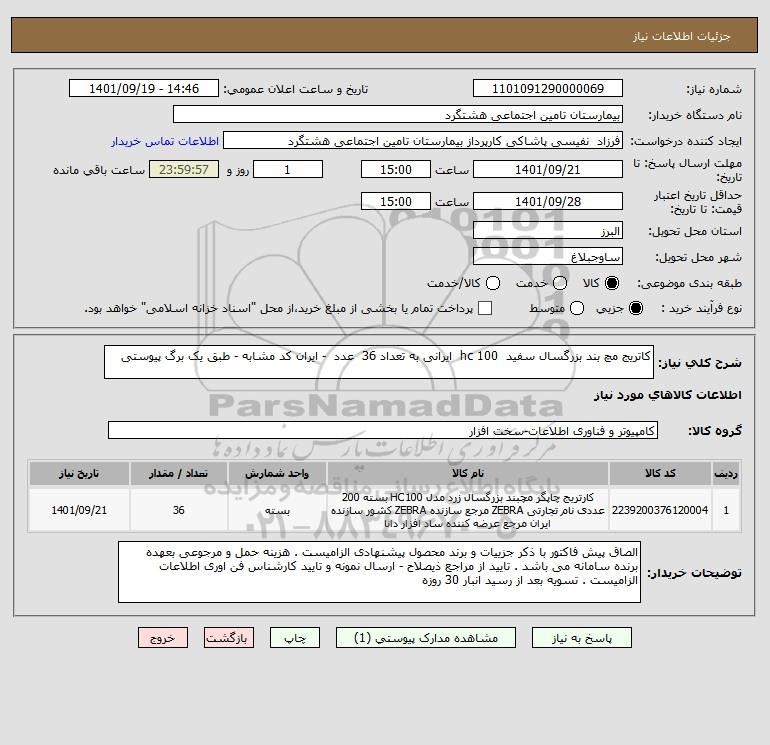Click the شرح کلی نیاز label
The image size is (770, 745).
(700, 363)
